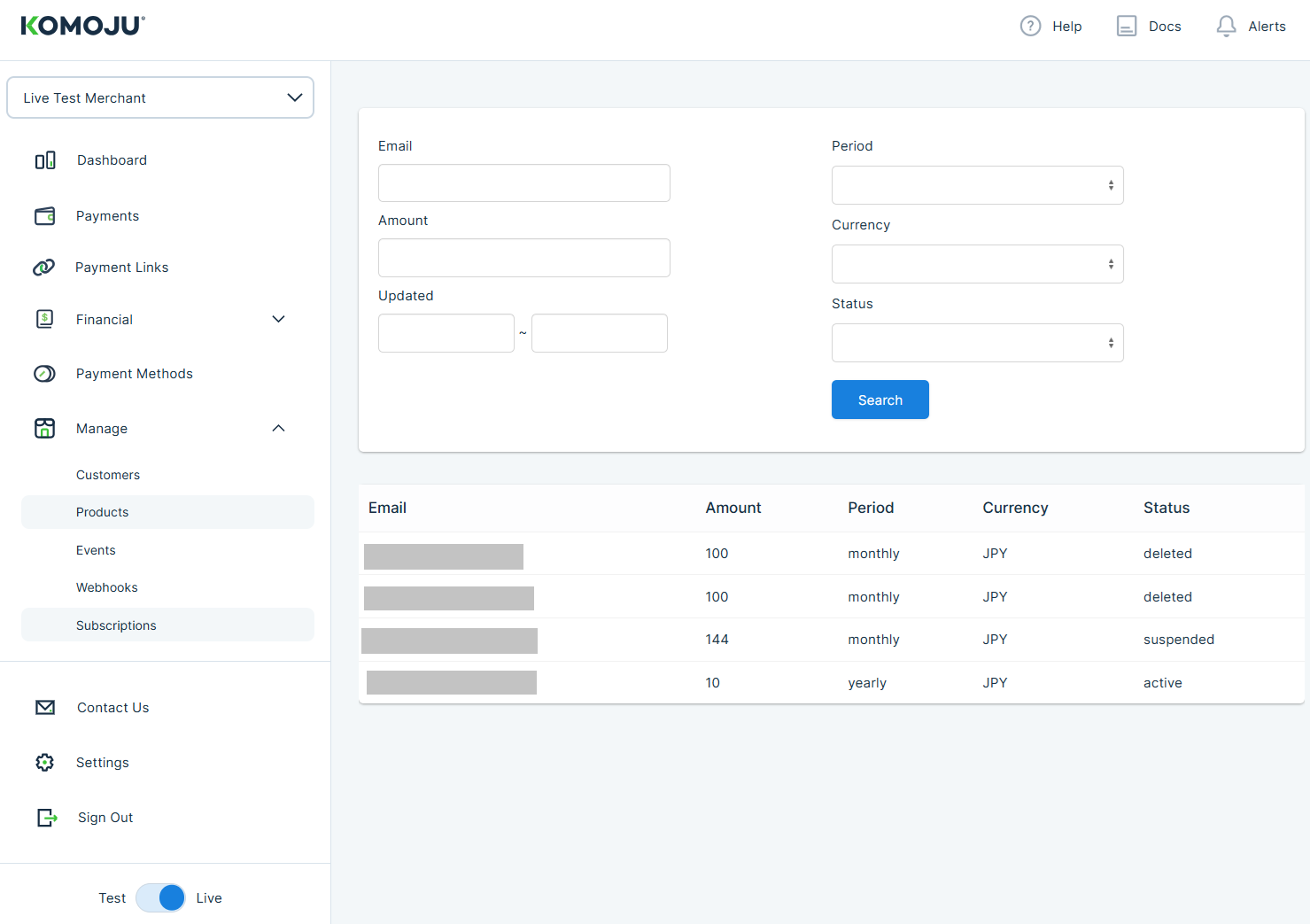This screenshot has height=924, width=1310.
Task: Click the Payment Links chain icon
Action: 43,268
